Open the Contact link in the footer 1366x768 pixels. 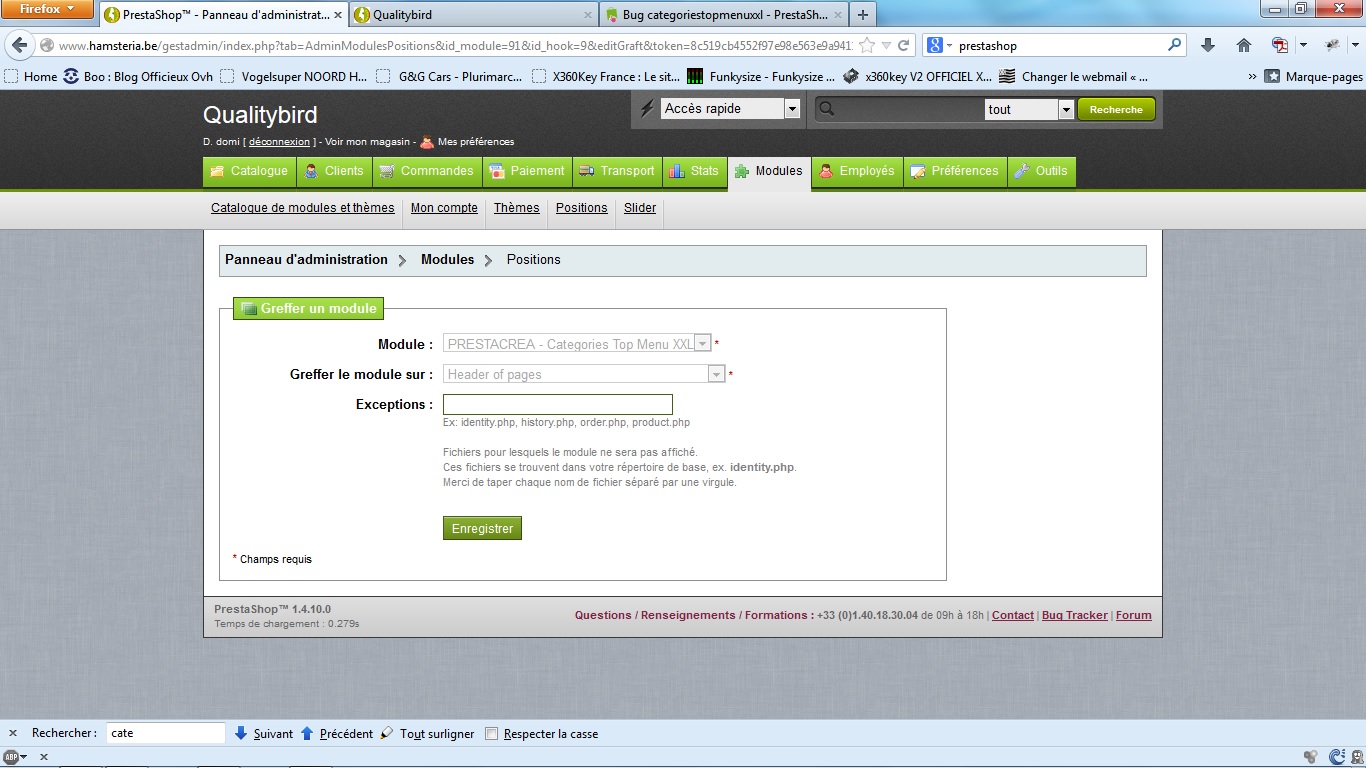[1013, 615]
